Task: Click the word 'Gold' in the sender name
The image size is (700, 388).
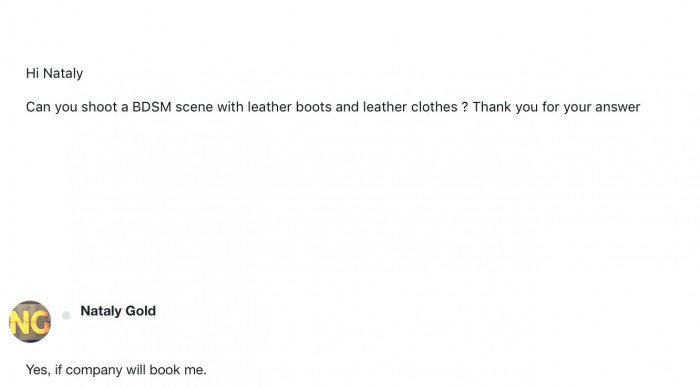Action: (x=140, y=311)
